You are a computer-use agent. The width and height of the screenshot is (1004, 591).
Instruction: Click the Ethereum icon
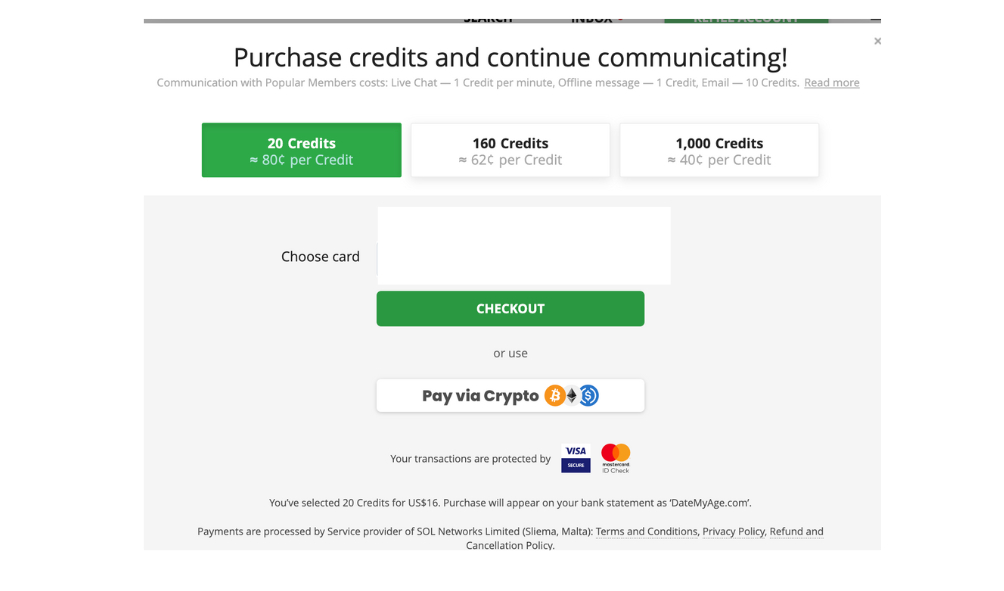[572, 396]
